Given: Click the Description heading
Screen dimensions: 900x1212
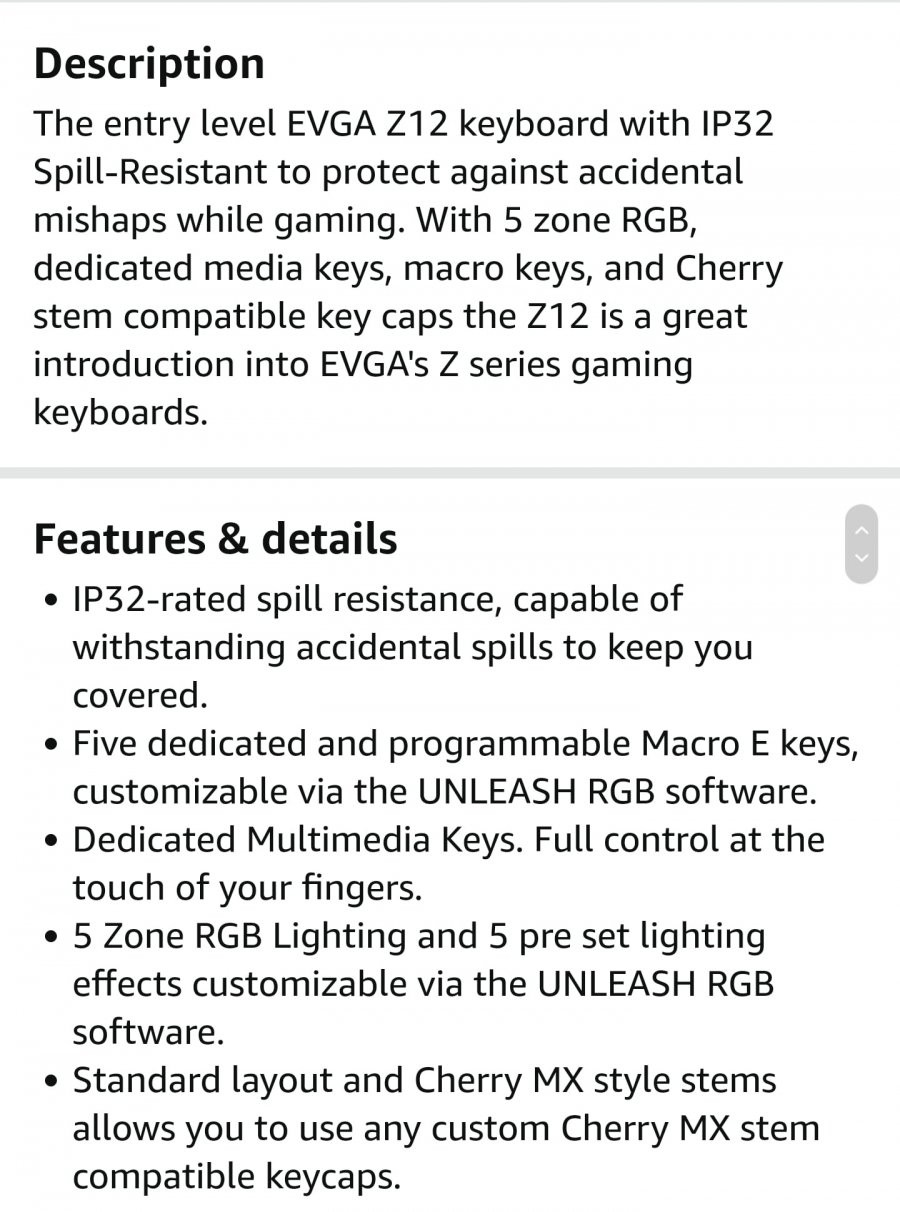Looking at the screenshot, I should (149, 64).
